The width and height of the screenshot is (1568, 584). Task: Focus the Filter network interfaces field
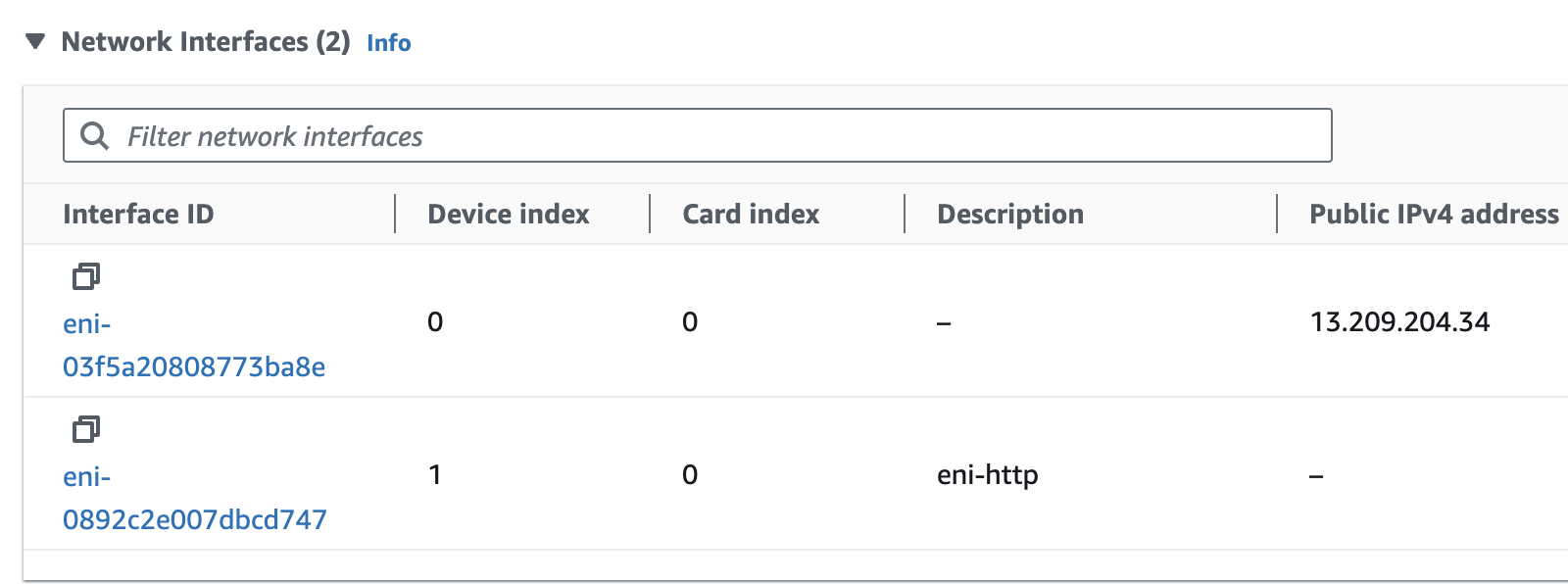pos(697,135)
